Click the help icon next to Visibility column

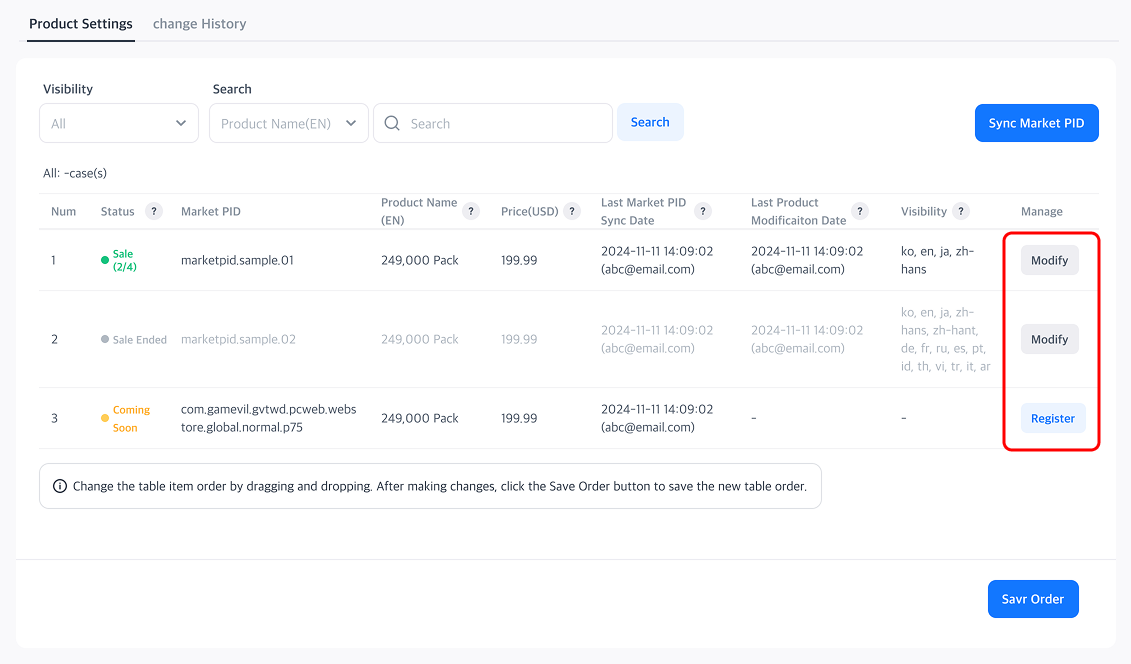click(961, 211)
